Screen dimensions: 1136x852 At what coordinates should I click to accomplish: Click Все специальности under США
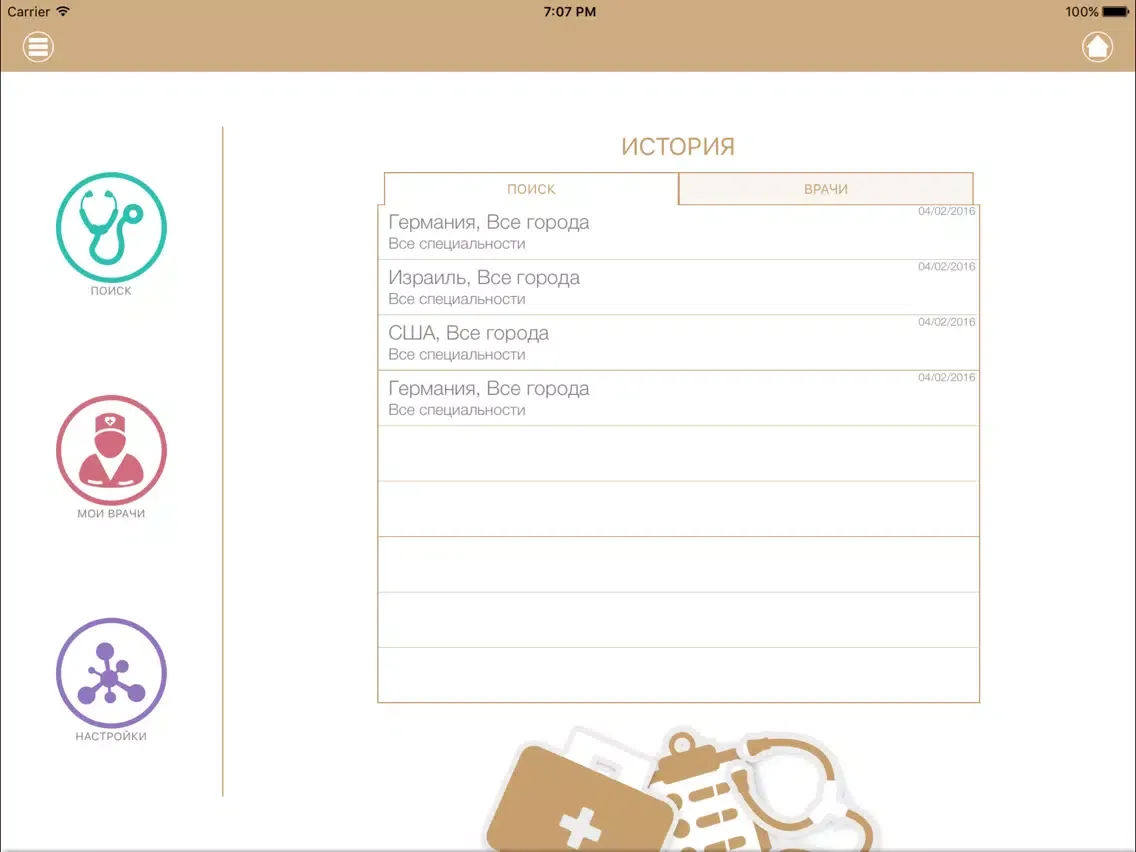456,355
